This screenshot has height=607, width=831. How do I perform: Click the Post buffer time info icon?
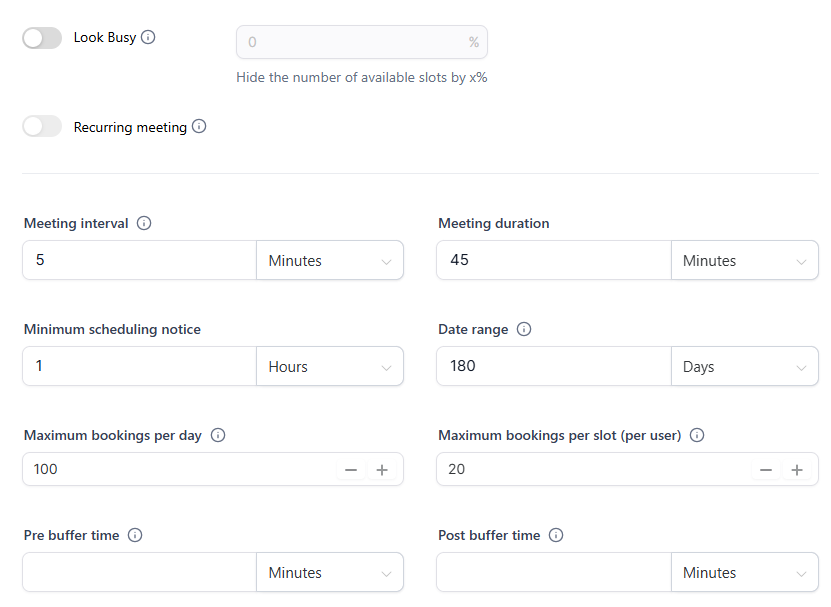click(x=556, y=535)
